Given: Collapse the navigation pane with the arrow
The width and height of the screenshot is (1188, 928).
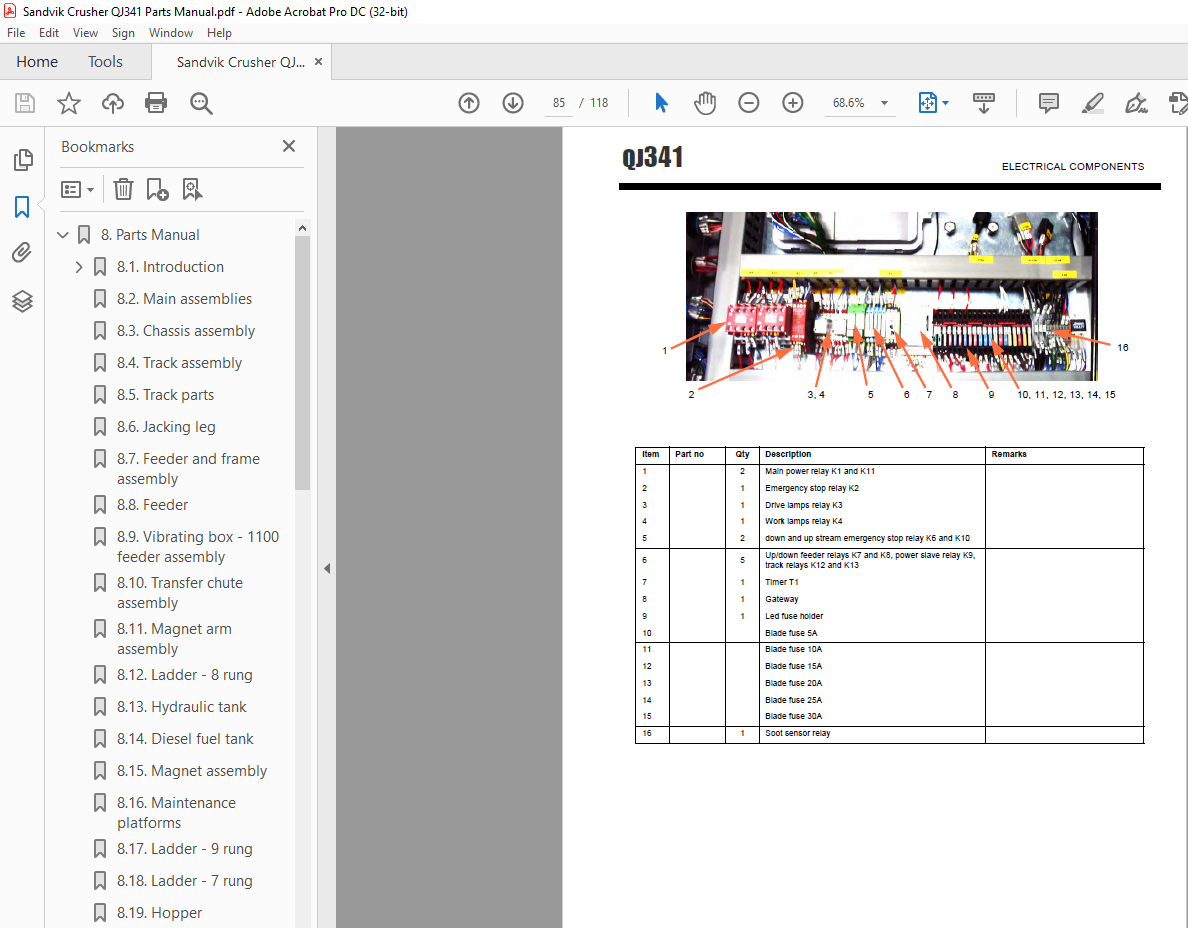Looking at the screenshot, I should (327, 568).
